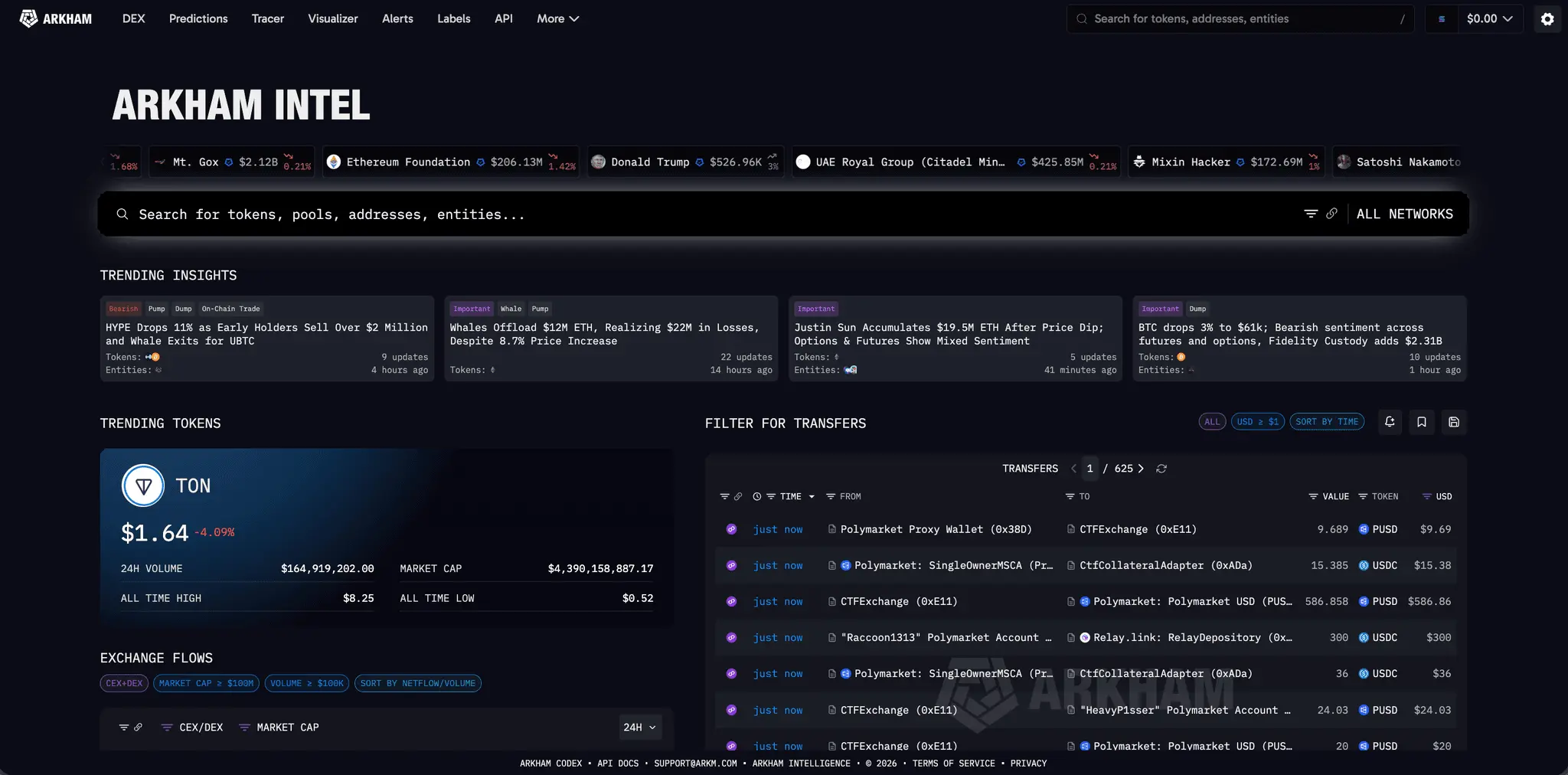This screenshot has height=775, width=1568.
Task: Click chain link icon in main search bar
Action: coord(1331,214)
